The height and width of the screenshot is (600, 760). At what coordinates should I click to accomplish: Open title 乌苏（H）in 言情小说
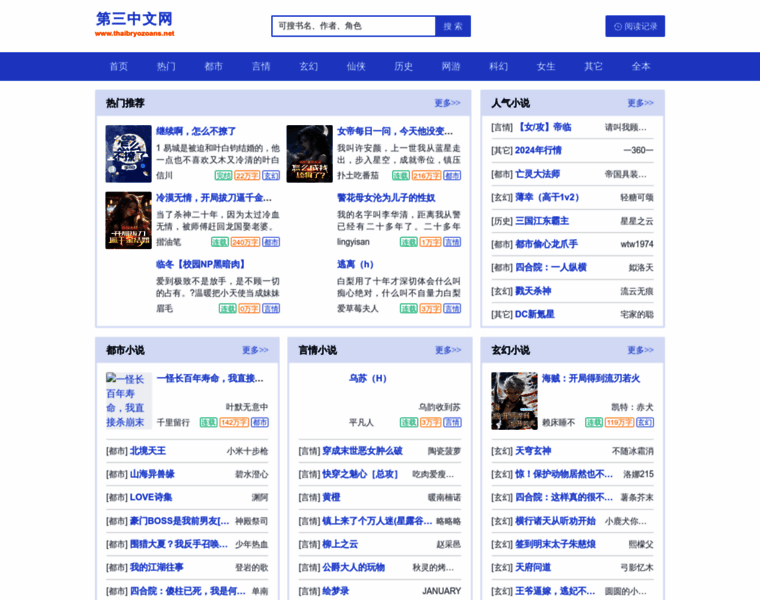pos(368,379)
